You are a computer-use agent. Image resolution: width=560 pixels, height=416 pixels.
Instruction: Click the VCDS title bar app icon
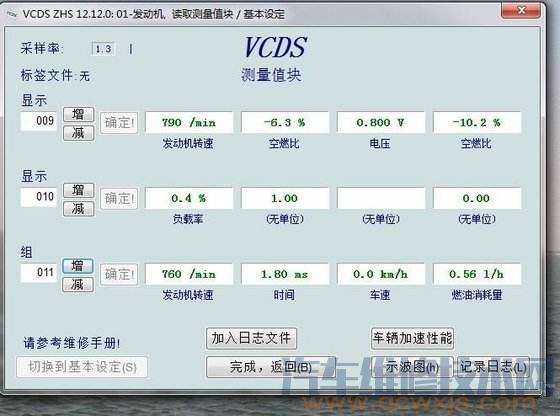tap(12, 14)
